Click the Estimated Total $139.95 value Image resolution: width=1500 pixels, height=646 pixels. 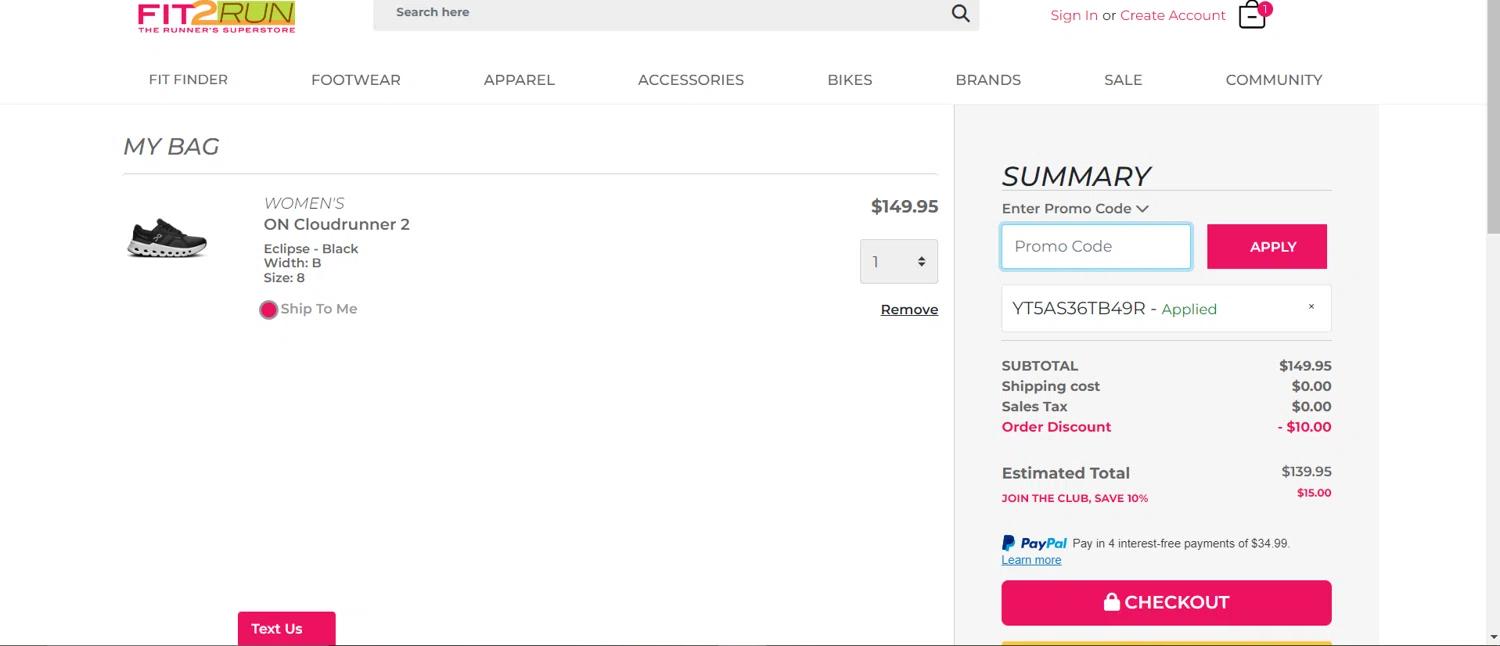pos(1306,471)
